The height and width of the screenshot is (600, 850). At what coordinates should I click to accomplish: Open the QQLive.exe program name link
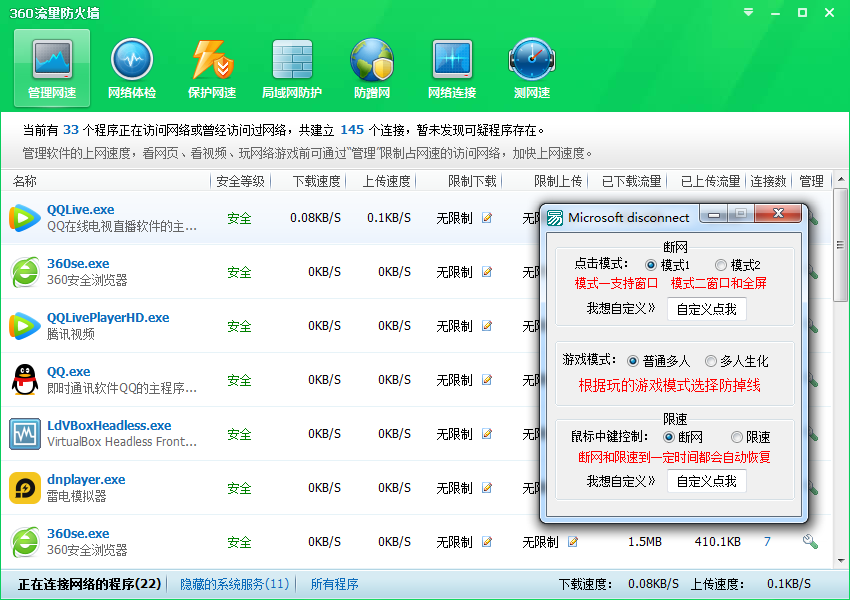click(x=81, y=210)
